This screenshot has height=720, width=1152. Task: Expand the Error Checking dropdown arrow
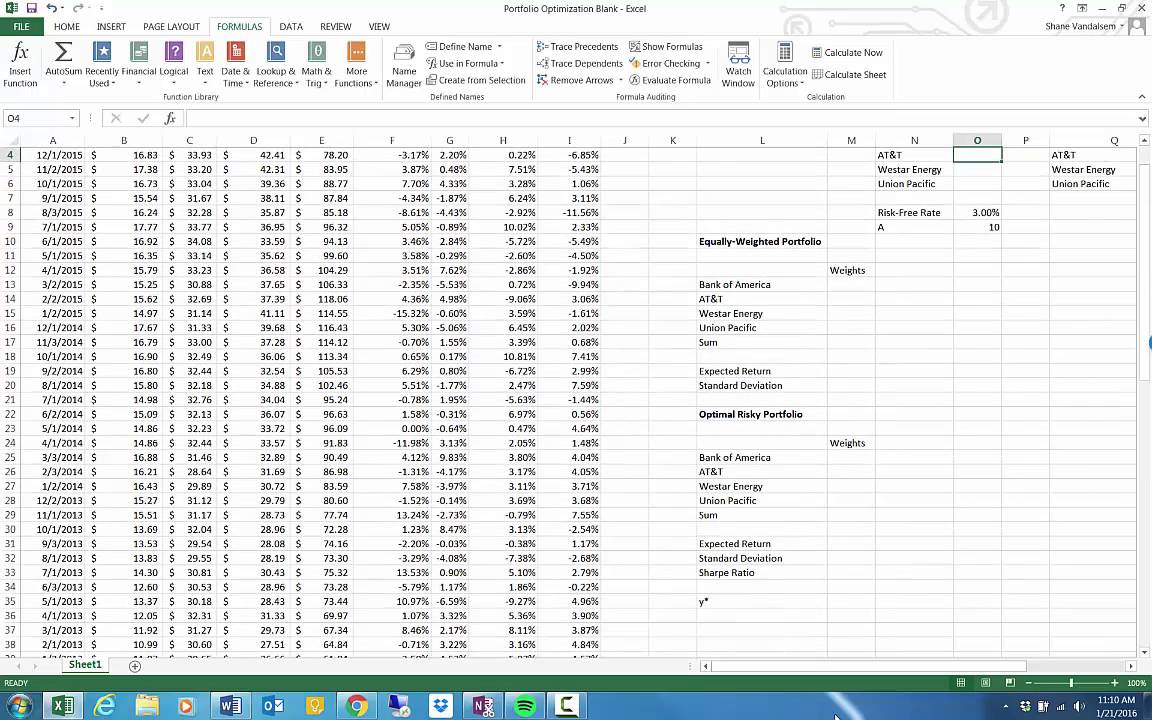[x=708, y=63]
